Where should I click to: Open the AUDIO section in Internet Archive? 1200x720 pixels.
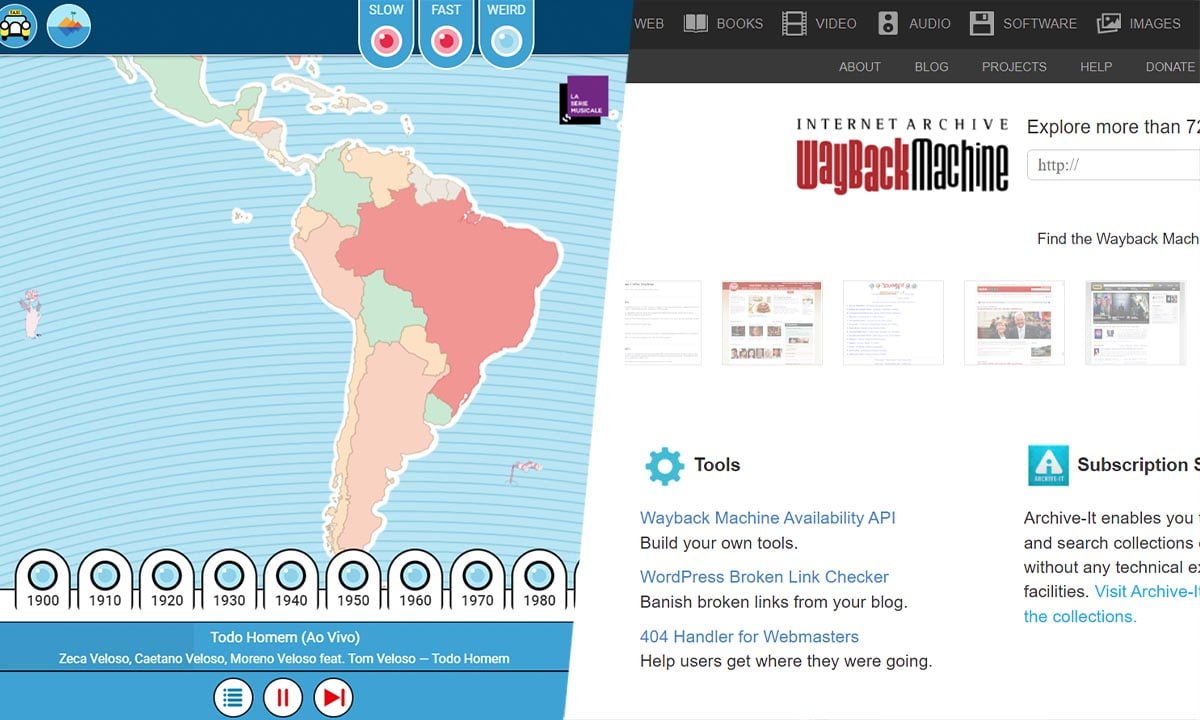[x=930, y=23]
